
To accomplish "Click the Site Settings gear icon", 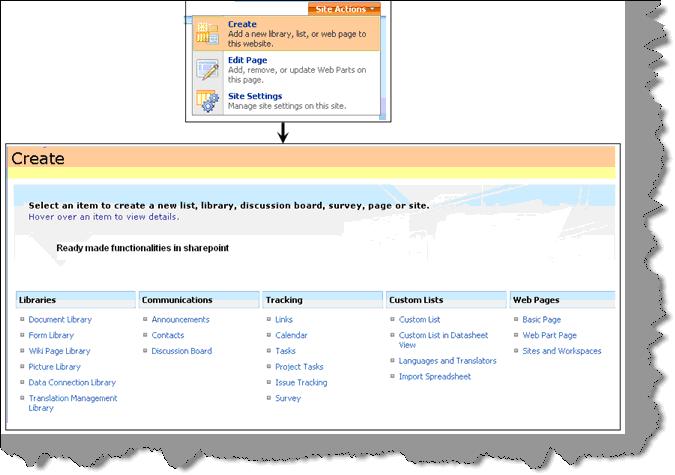I will [x=207, y=101].
